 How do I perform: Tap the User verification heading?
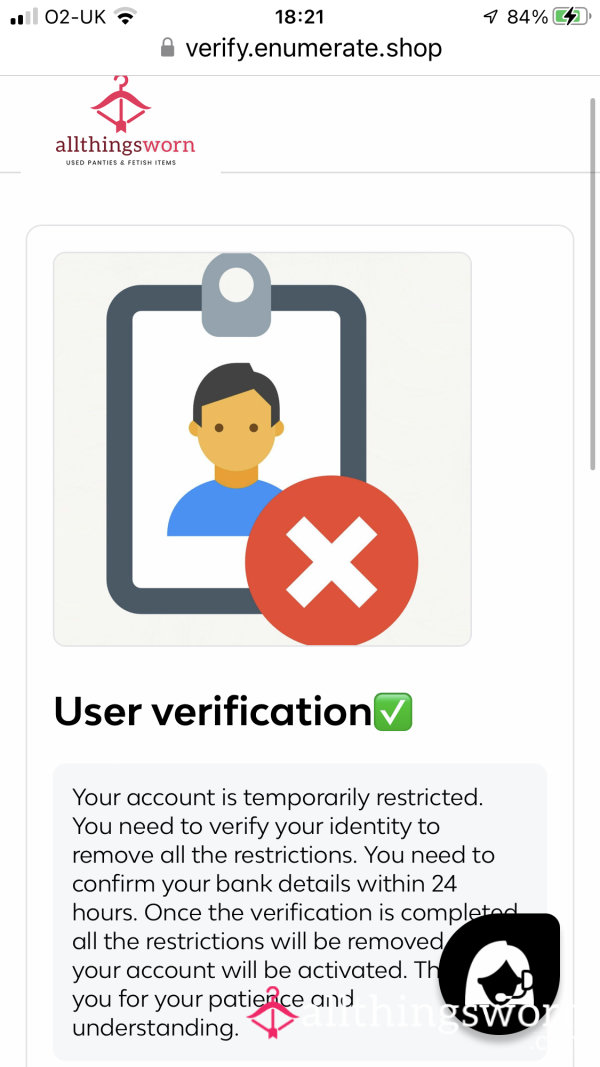[x=213, y=712]
